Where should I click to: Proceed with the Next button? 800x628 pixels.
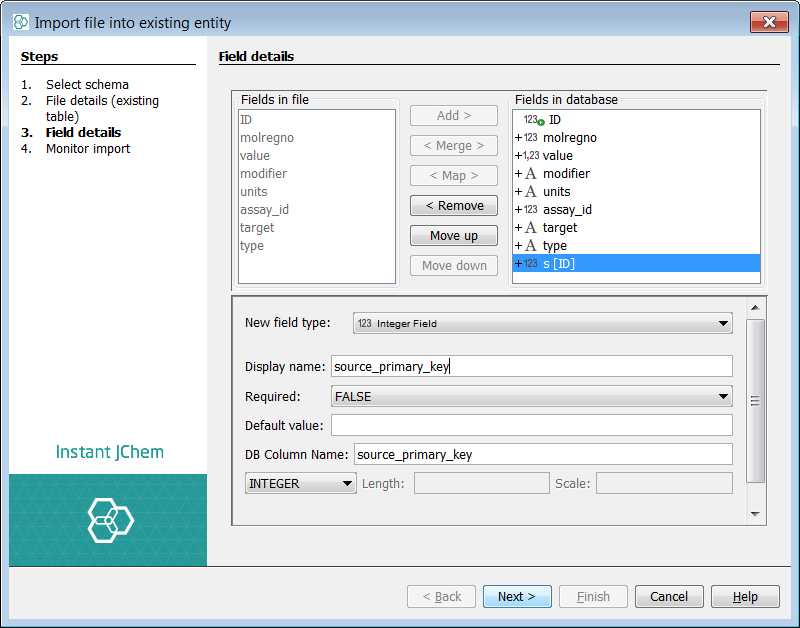[x=517, y=597]
